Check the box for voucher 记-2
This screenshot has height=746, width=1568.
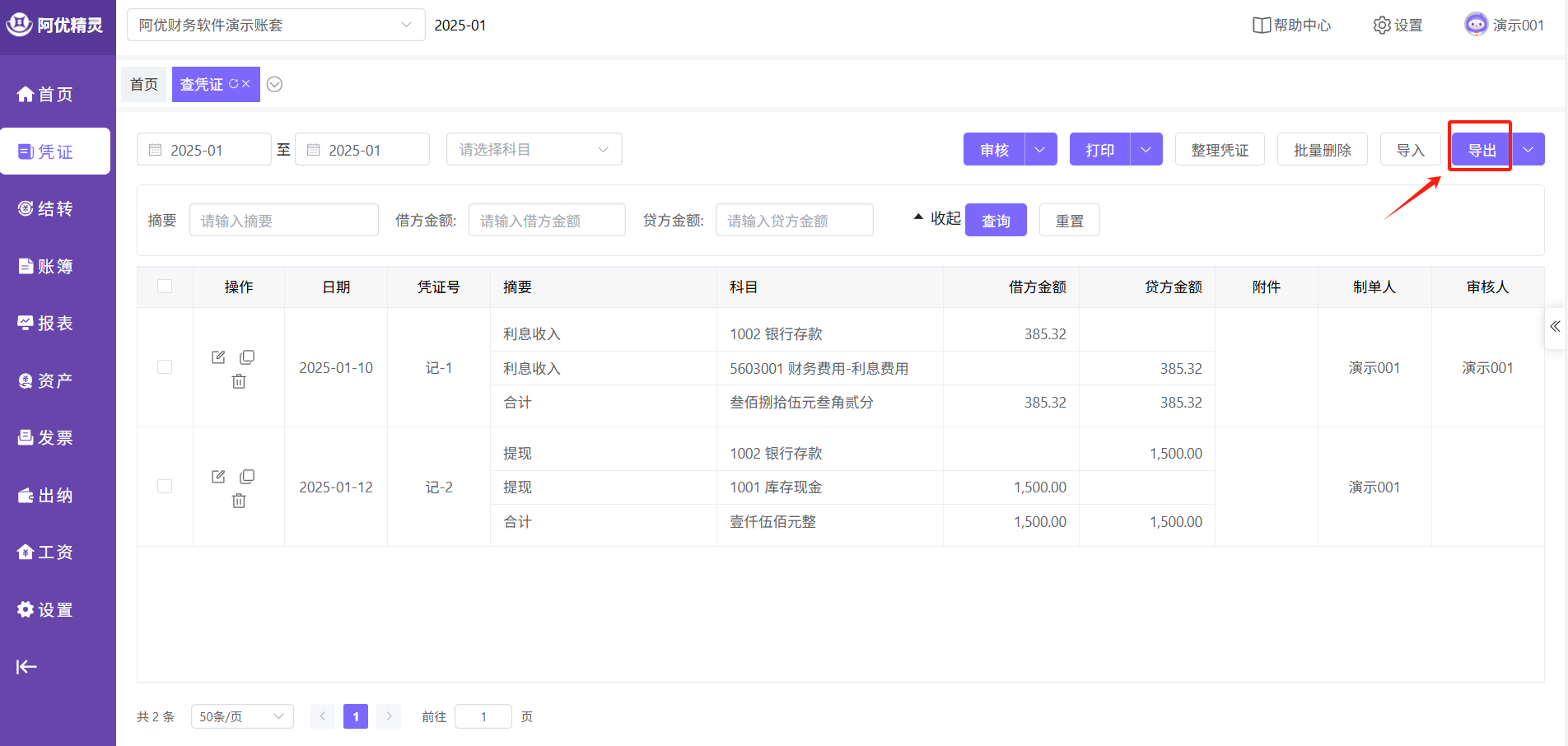click(x=165, y=487)
